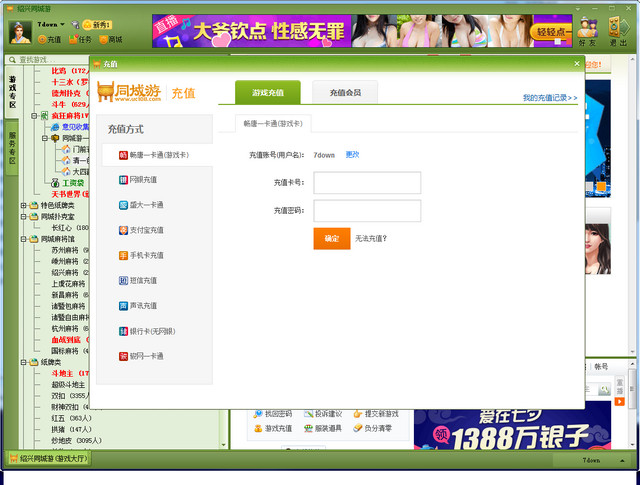Collapse 纸牌类 tree folder
The image size is (640, 485).
(x=24, y=362)
